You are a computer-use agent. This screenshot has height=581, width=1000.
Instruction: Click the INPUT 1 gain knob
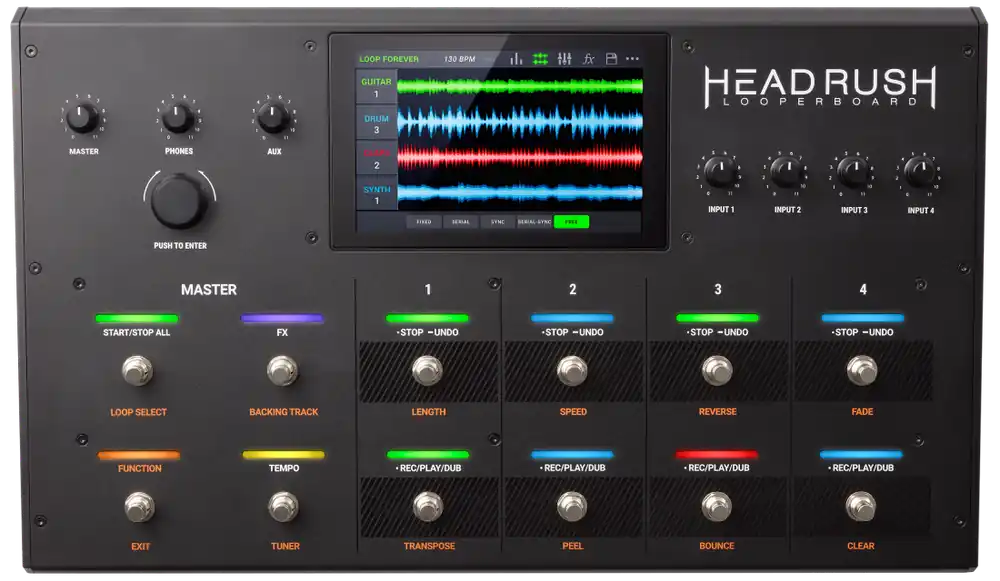pyautogui.click(x=721, y=172)
